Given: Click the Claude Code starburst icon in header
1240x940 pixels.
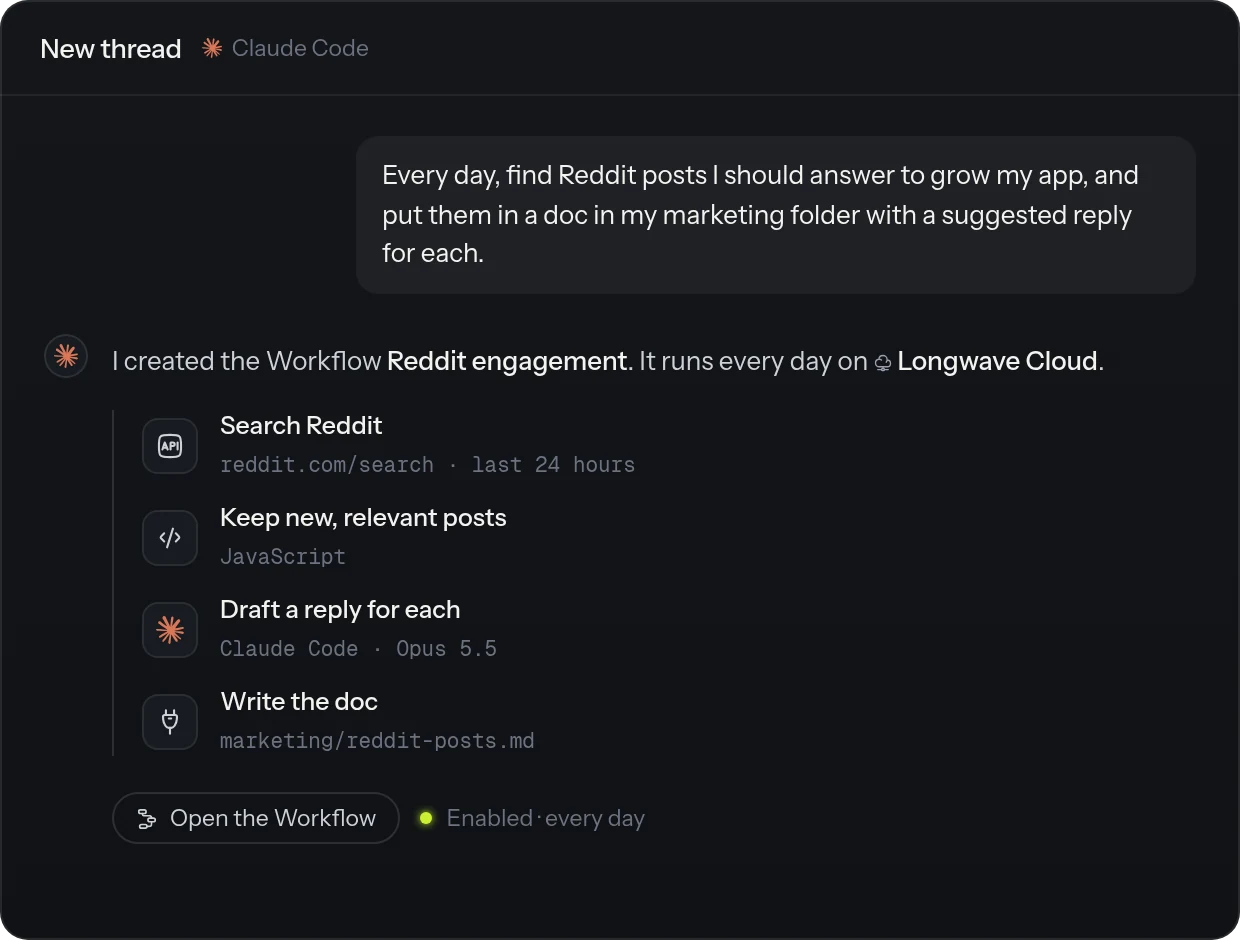Looking at the screenshot, I should click(x=212, y=48).
